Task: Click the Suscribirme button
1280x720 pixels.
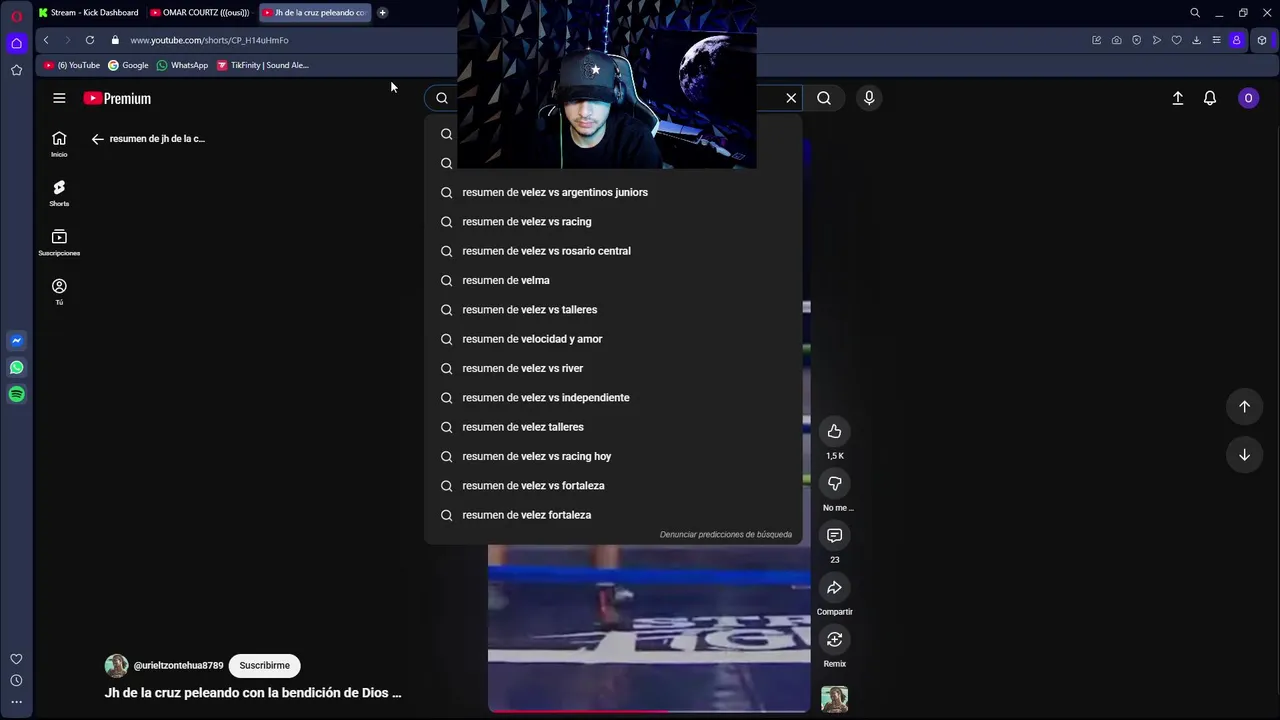Action: (264, 666)
